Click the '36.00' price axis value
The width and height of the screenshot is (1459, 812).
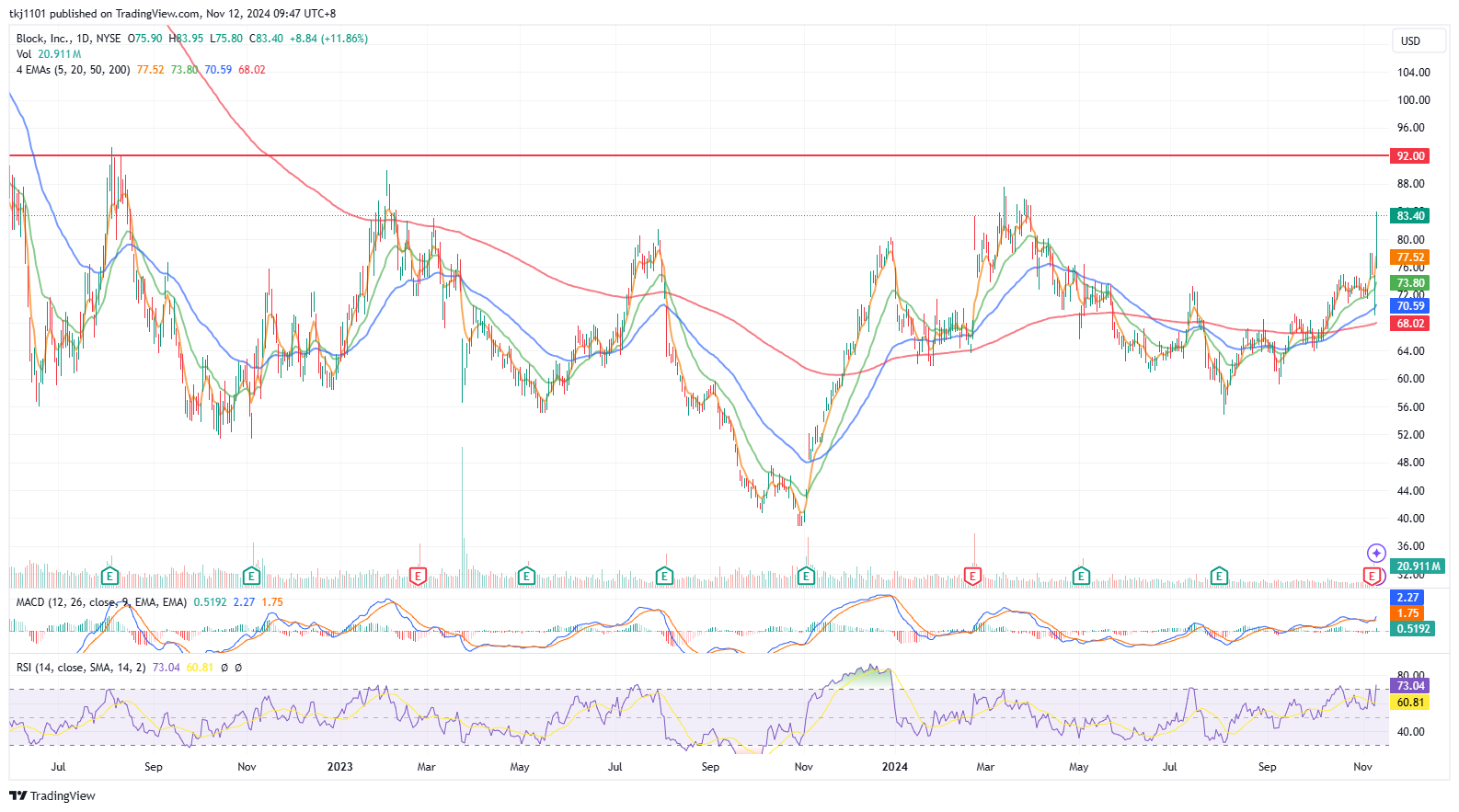pyautogui.click(x=1410, y=546)
